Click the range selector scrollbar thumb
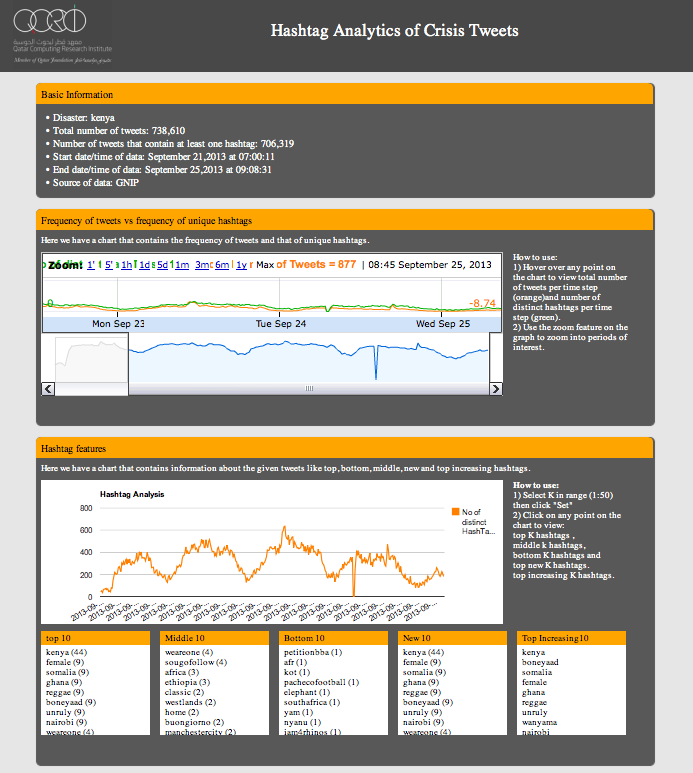This screenshot has height=773, width=693. (308, 388)
